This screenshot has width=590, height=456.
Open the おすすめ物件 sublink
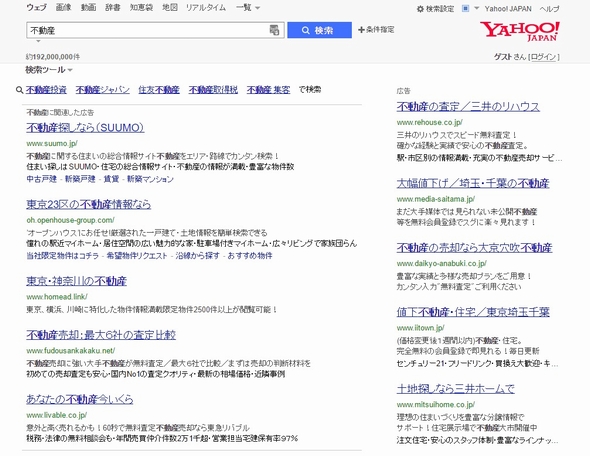click(x=250, y=256)
